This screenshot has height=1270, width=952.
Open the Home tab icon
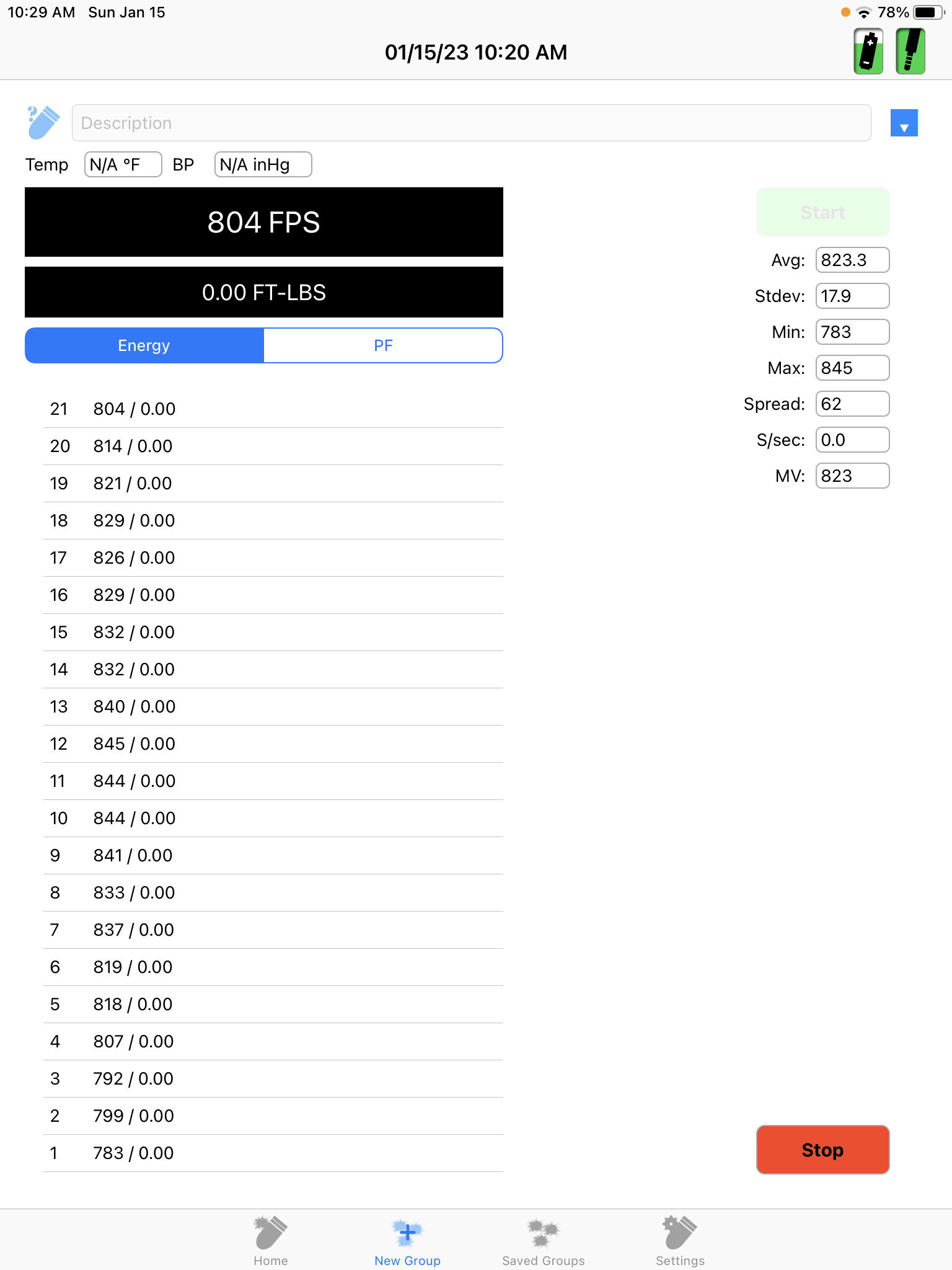270,1232
